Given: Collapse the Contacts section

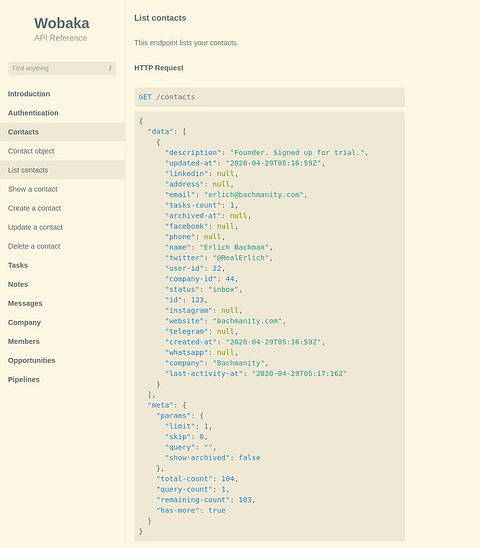Looking at the screenshot, I should (62, 132).
